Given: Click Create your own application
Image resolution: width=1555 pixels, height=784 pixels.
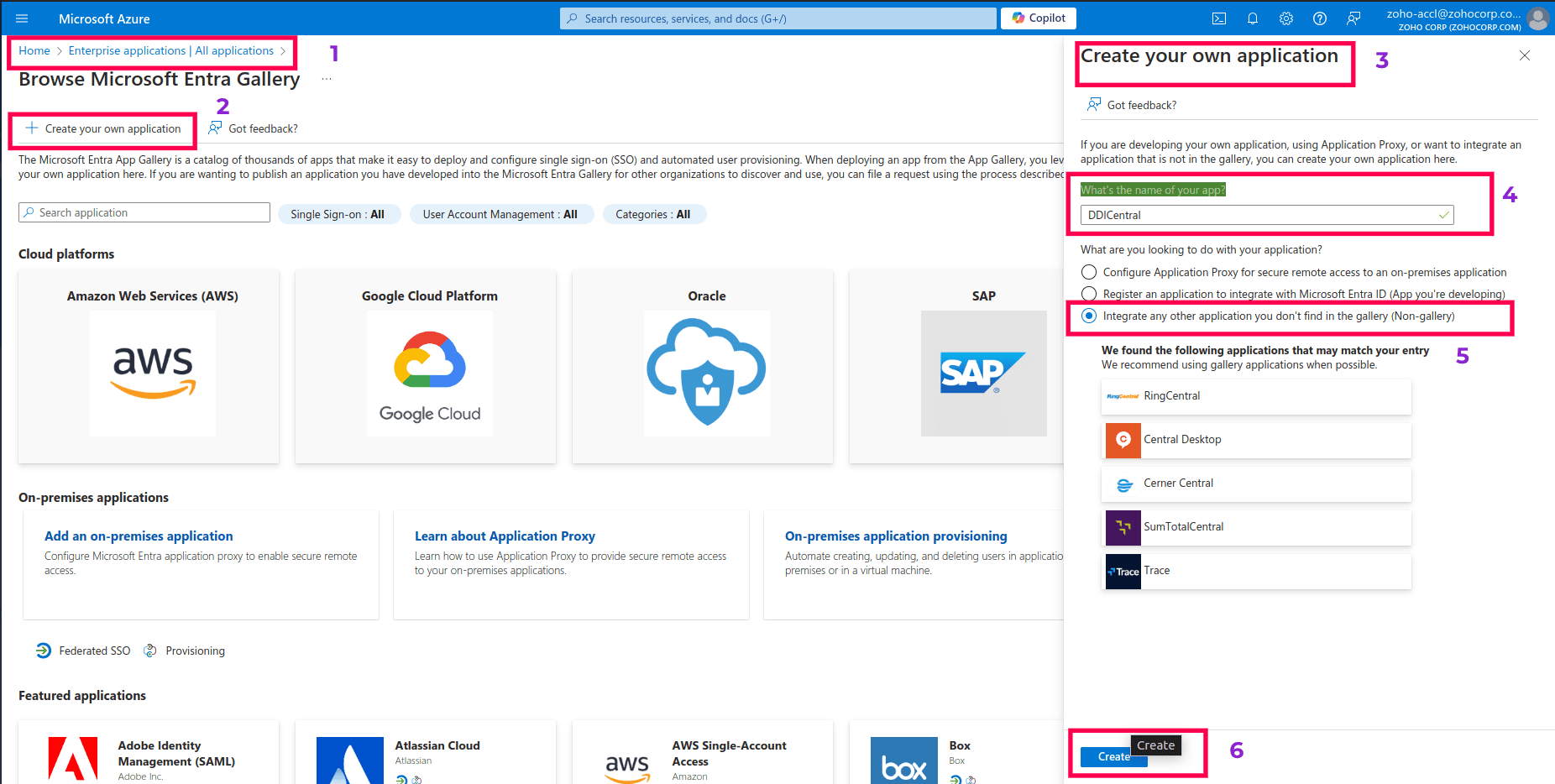Looking at the screenshot, I should pyautogui.click(x=104, y=129).
